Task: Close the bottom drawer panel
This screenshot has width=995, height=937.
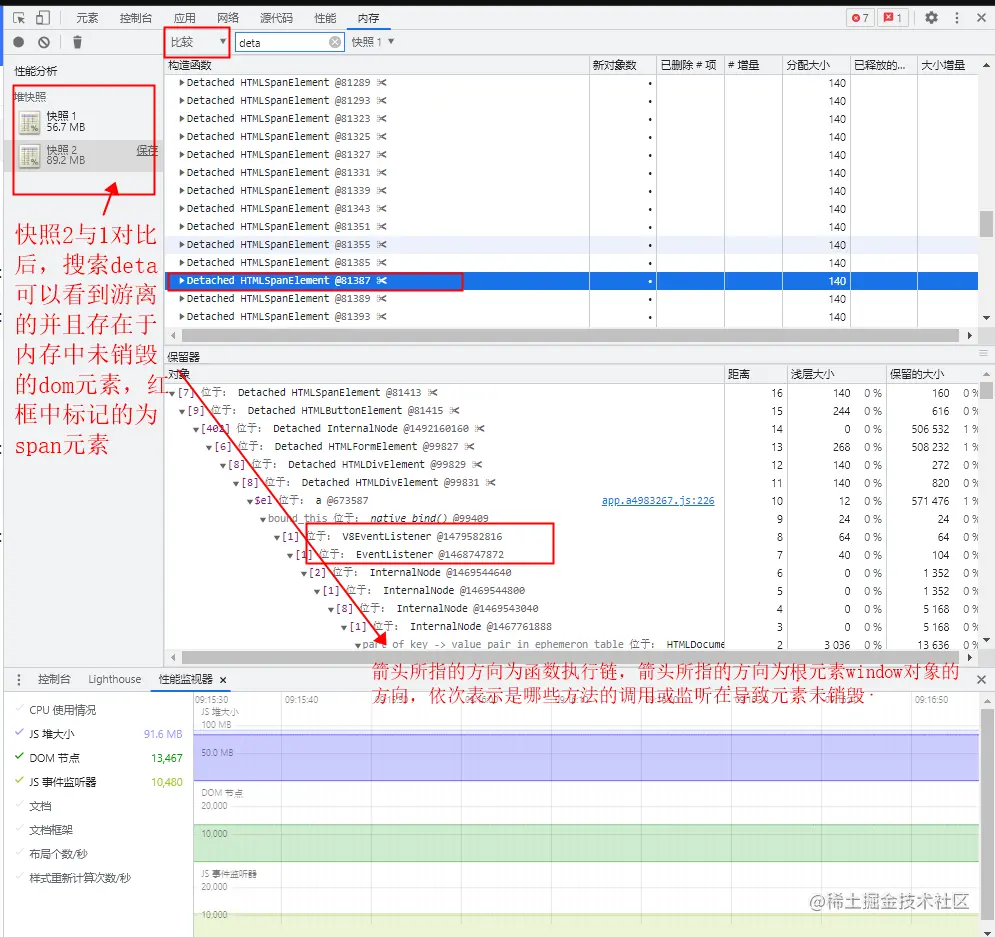Action: [x=981, y=679]
